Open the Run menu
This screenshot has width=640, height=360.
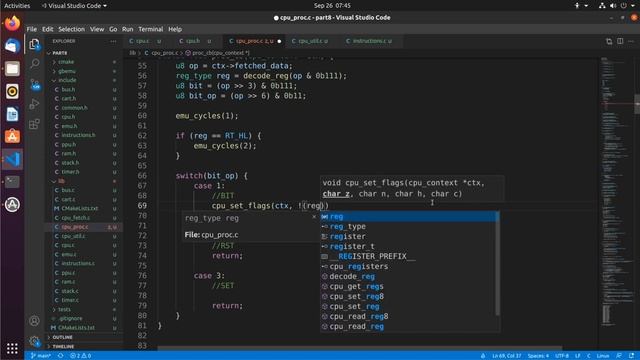point(127,29)
